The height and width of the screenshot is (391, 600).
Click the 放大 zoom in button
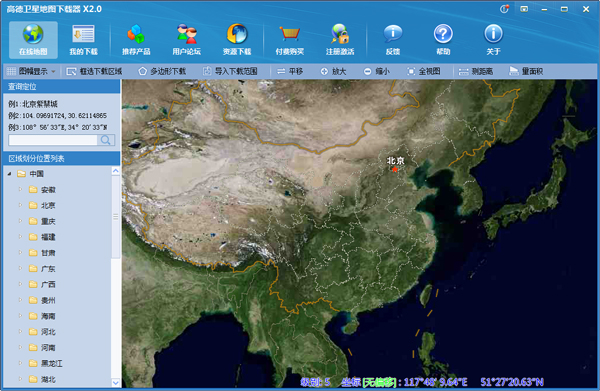click(333, 71)
